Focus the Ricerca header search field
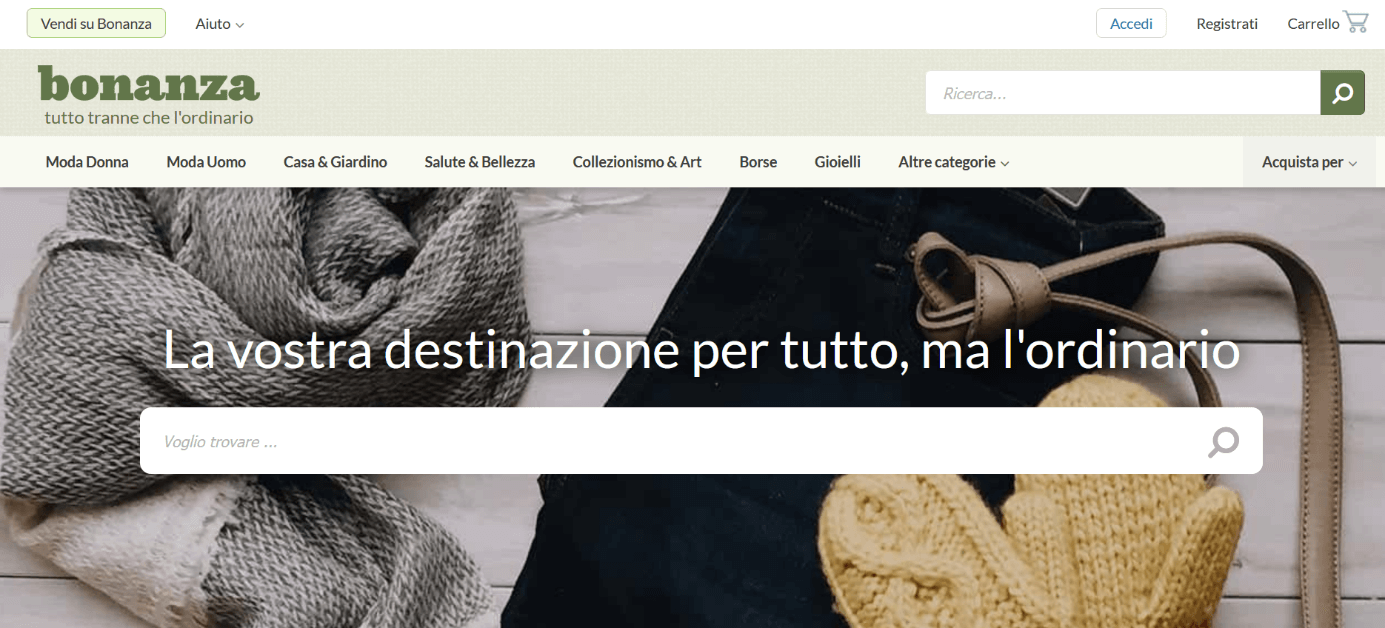The image size is (1385, 628). 1123,93
